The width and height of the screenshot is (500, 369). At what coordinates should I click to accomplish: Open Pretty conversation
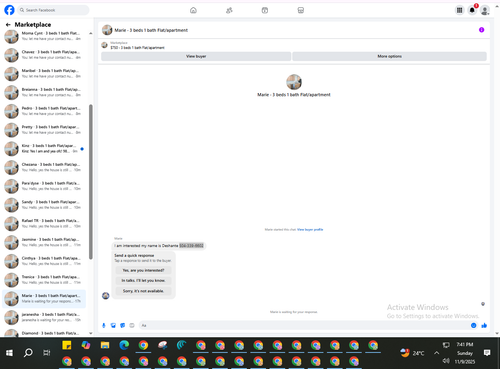coord(44,130)
